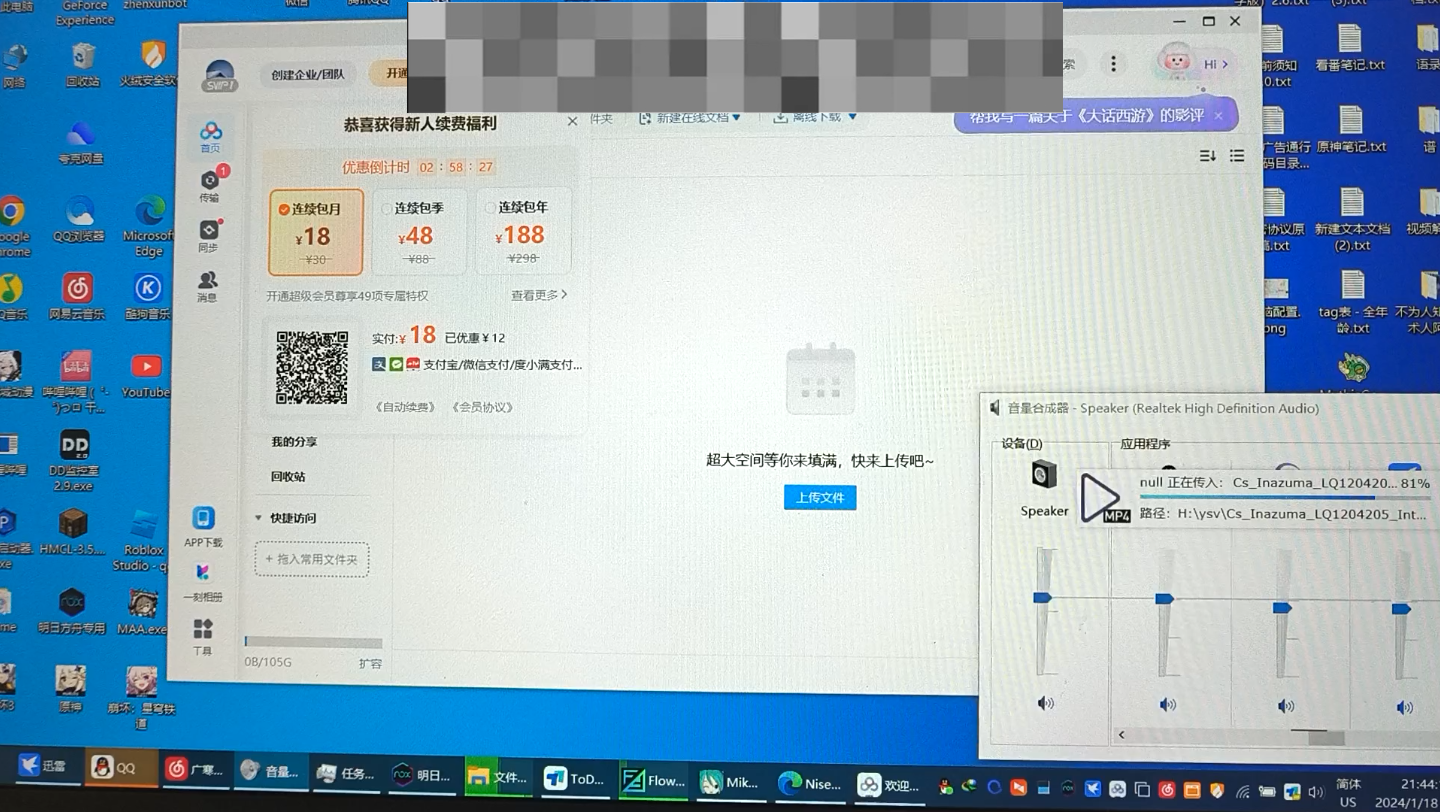Click the MP4 play icon in transfer popup
The image size is (1440, 812).
(1103, 497)
